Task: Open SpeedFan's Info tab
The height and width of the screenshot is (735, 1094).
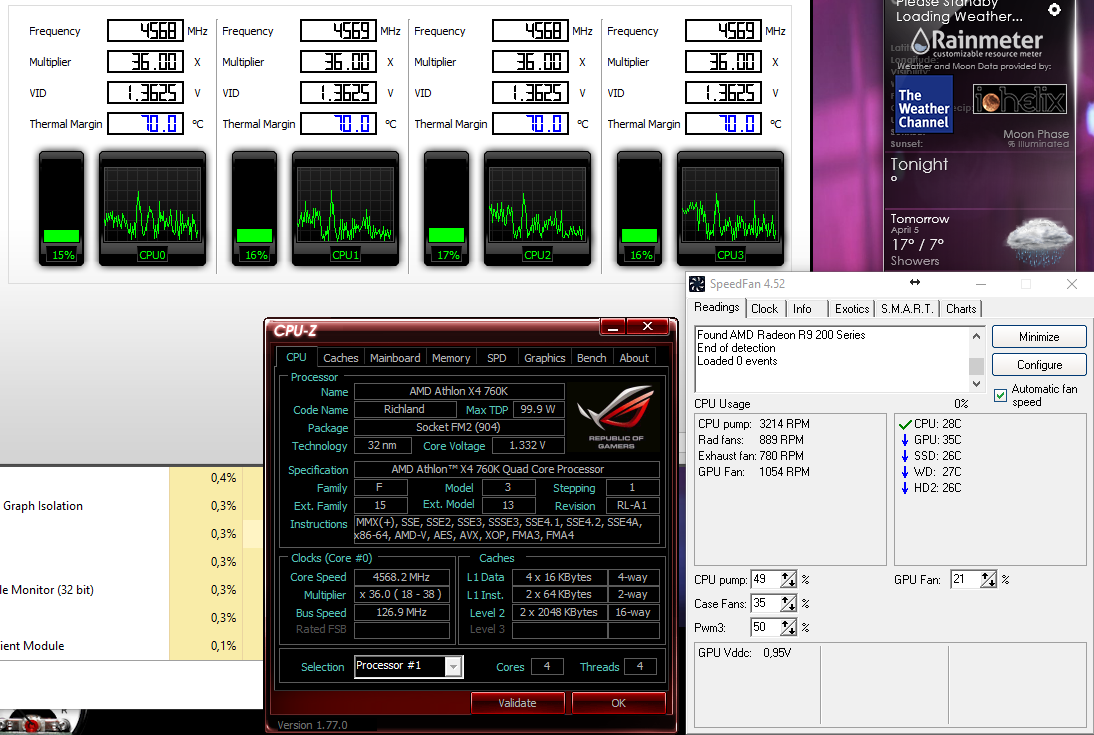Action: pos(802,309)
